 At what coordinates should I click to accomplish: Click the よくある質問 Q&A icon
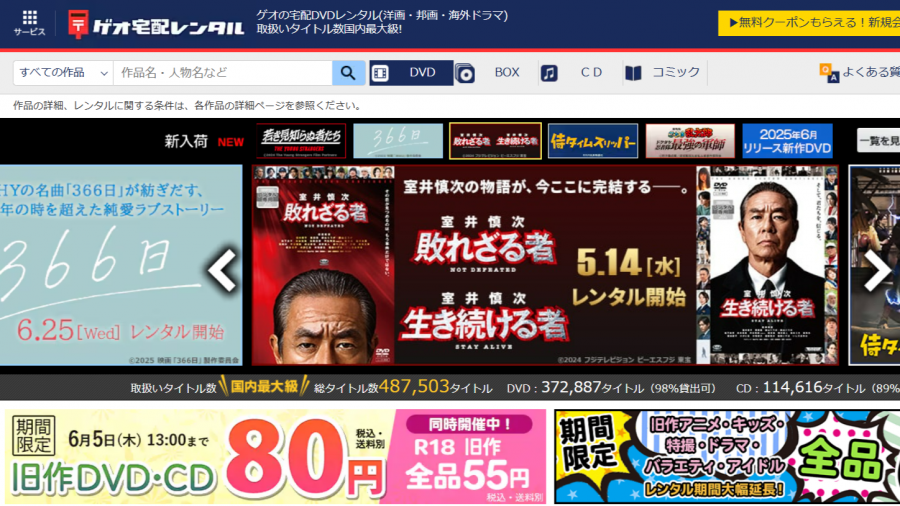(829, 73)
